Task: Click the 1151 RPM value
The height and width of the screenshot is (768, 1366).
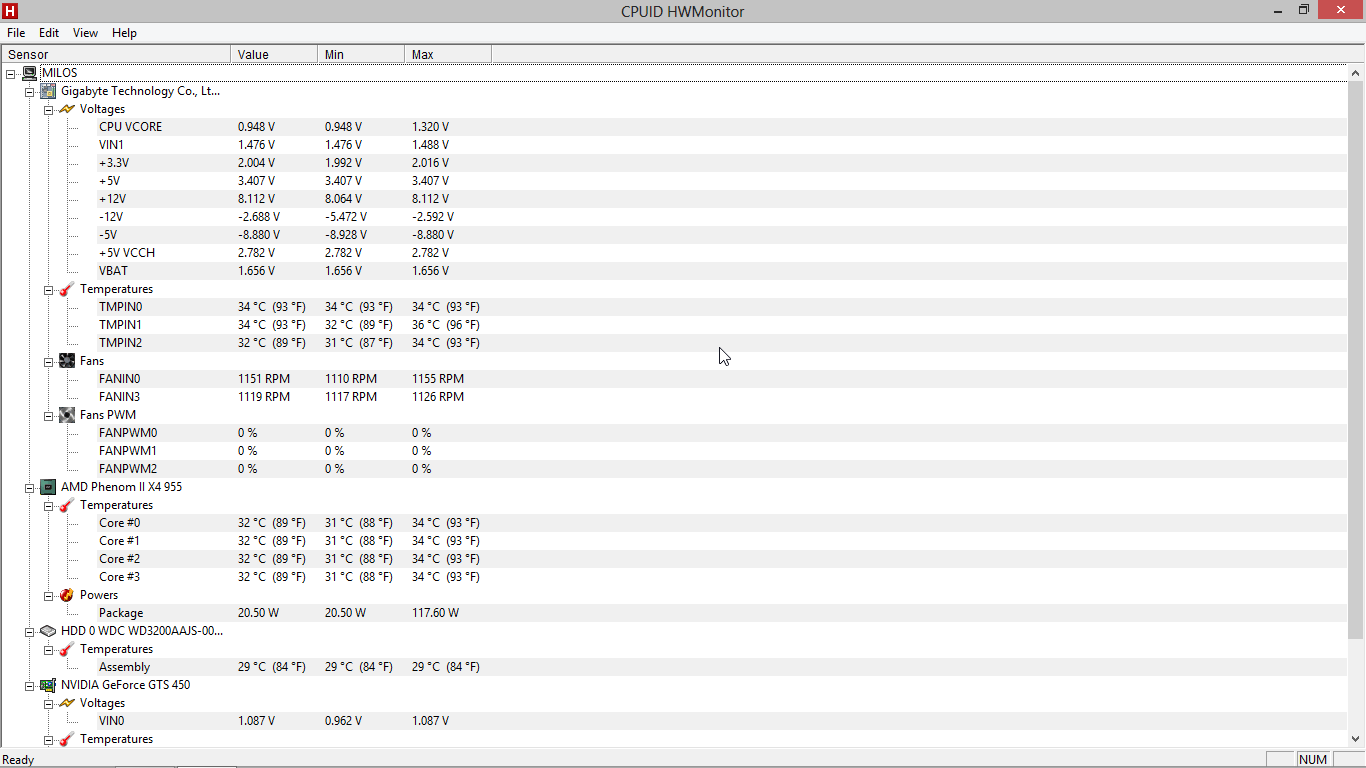Action: pos(264,379)
